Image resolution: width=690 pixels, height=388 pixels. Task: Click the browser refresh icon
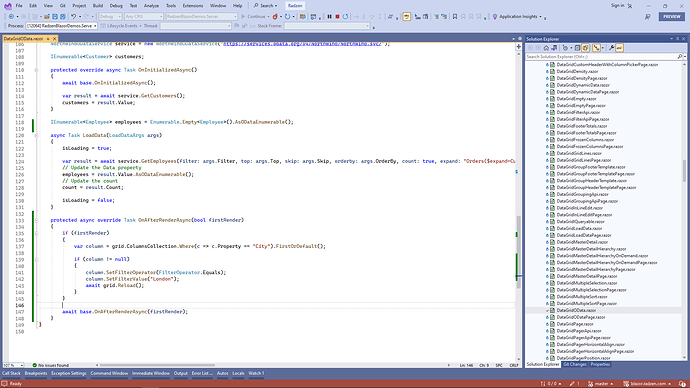click(287, 17)
